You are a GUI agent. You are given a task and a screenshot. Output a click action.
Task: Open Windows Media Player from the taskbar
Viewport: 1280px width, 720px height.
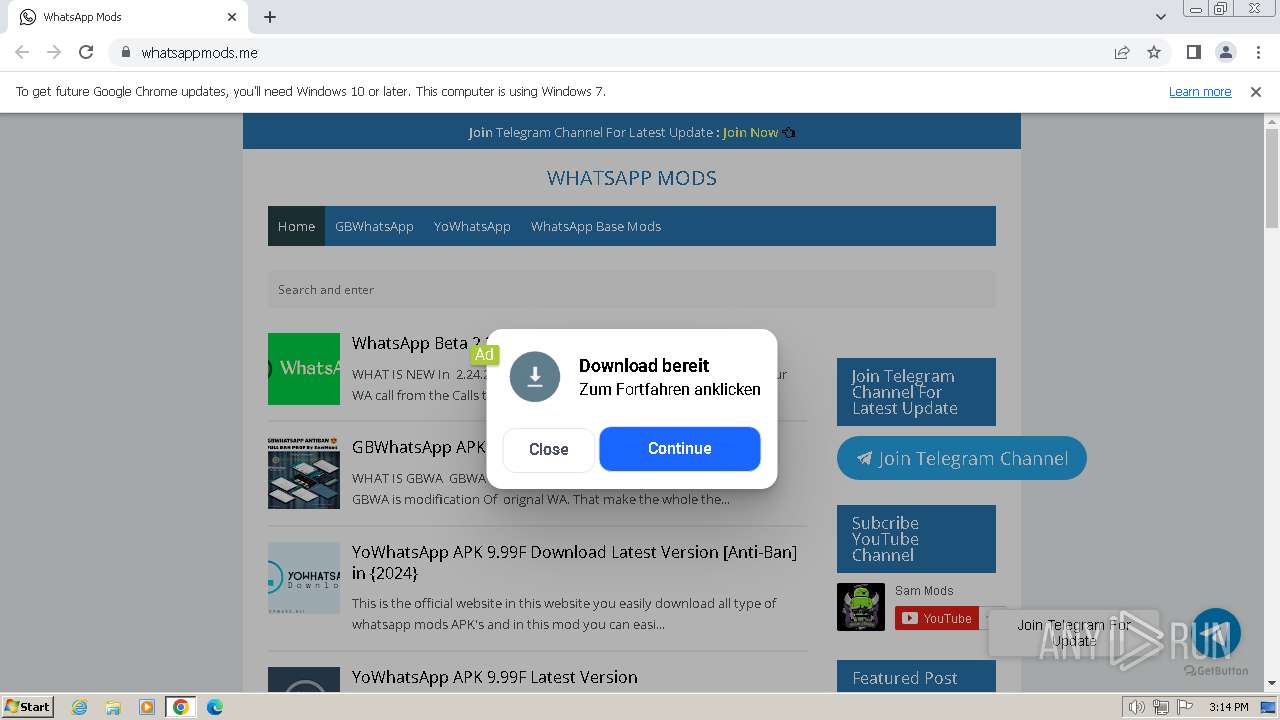pyautogui.click(x=147, y=707)
